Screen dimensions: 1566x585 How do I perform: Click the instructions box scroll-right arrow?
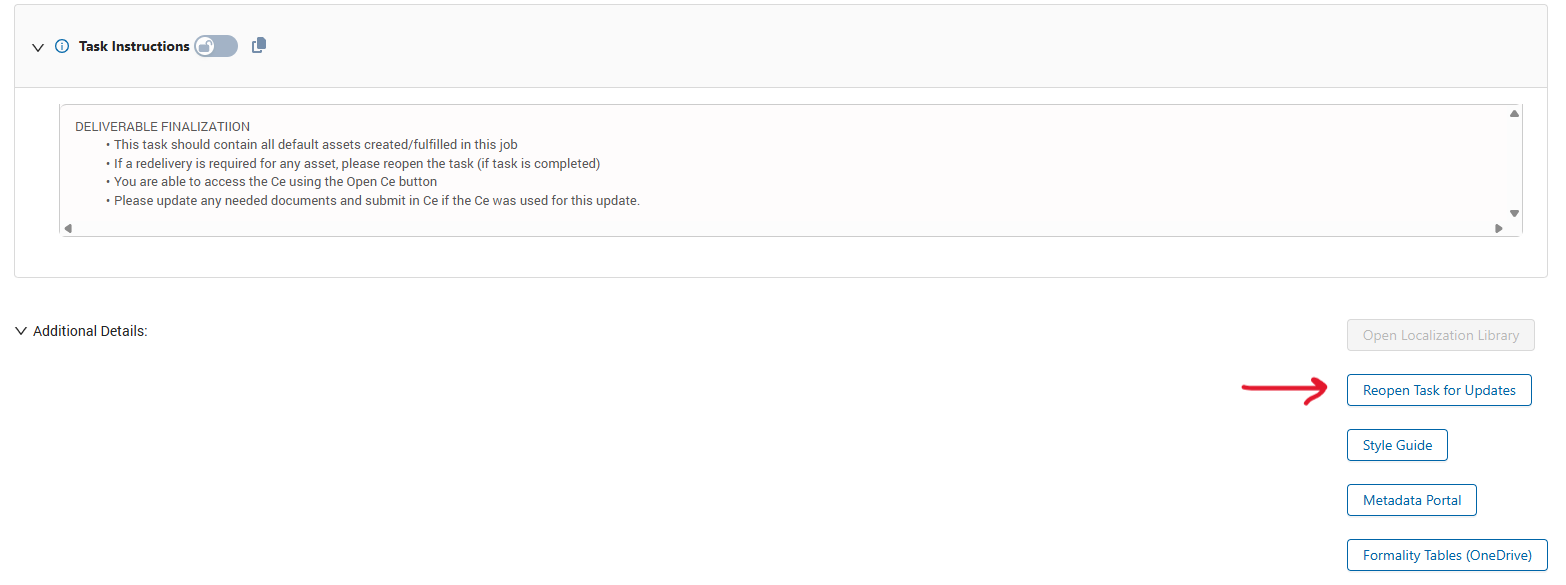(x=1498, y=228)
